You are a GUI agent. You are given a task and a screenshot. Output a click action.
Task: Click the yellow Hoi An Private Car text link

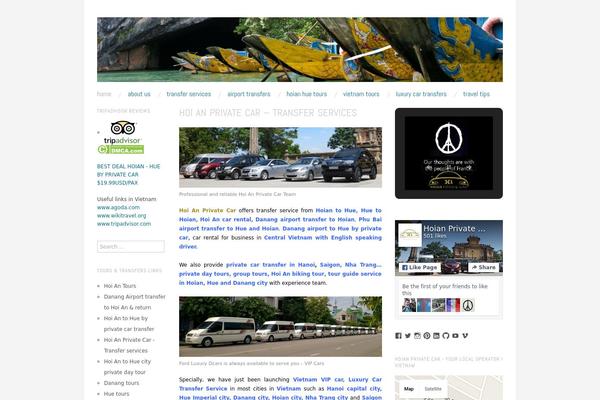207,210
